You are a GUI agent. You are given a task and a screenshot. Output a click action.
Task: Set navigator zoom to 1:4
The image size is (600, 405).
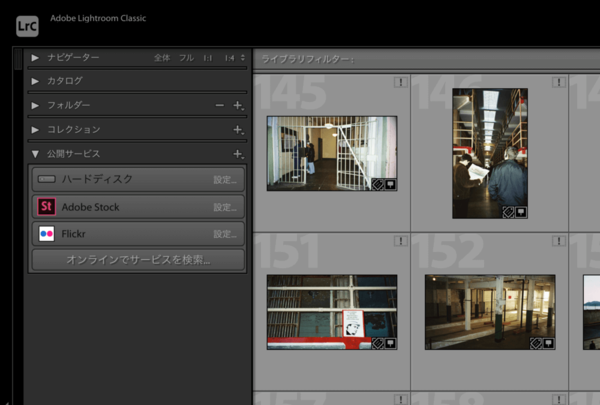[229, 58]
